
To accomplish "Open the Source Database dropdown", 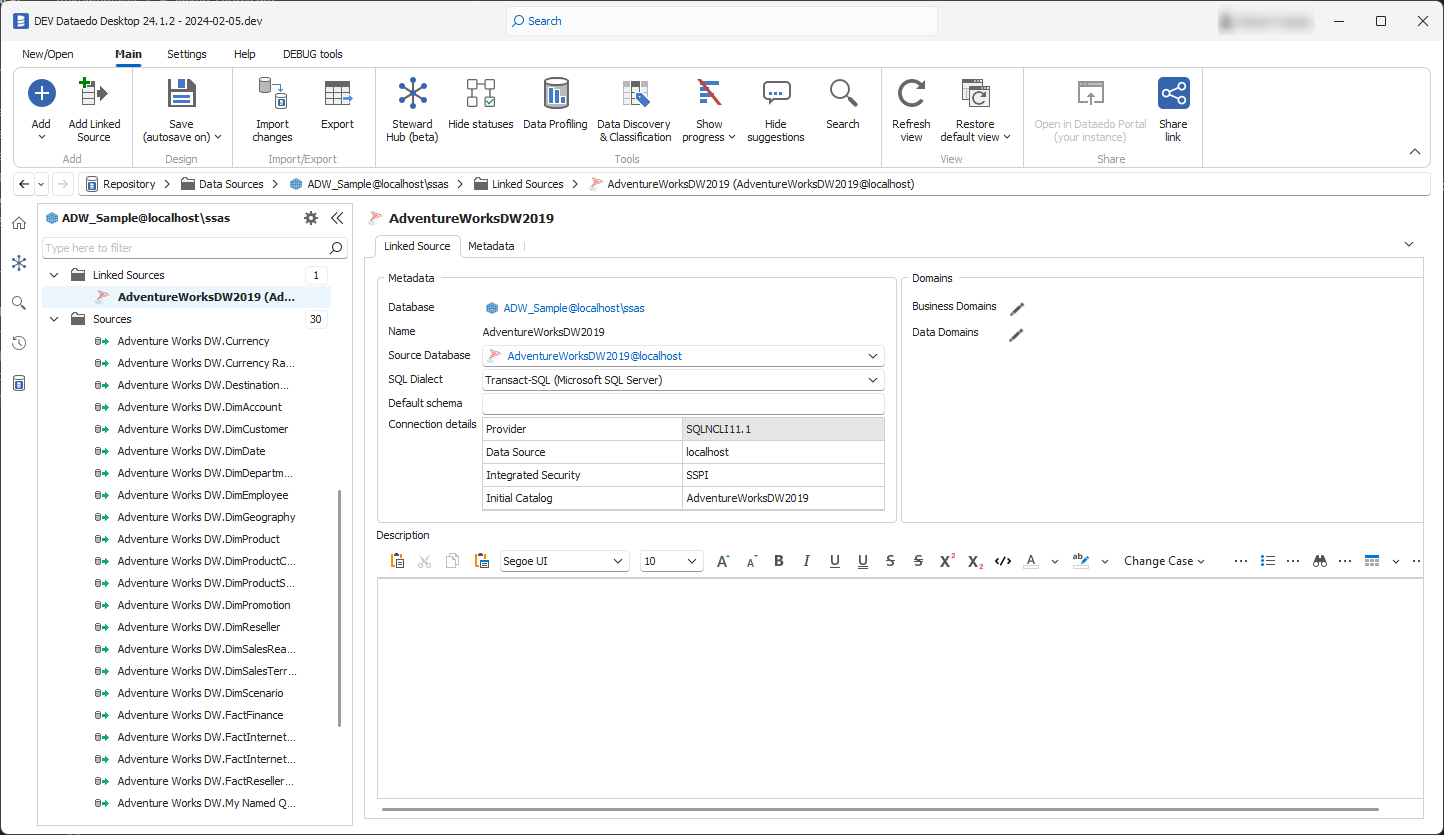I will (873, 356).
